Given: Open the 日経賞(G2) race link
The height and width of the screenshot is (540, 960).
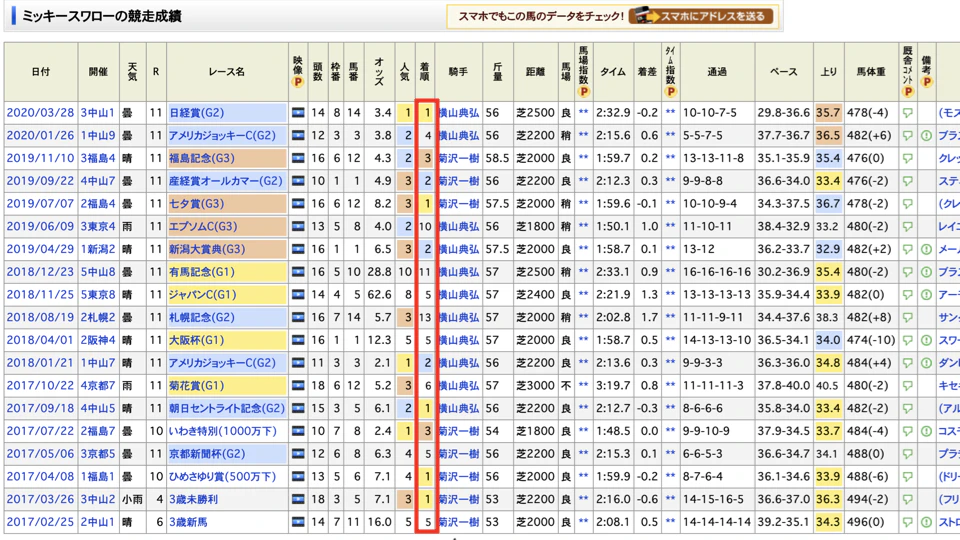Looking at the screenshot, I should pyautogui.click(x=197, y=113).
